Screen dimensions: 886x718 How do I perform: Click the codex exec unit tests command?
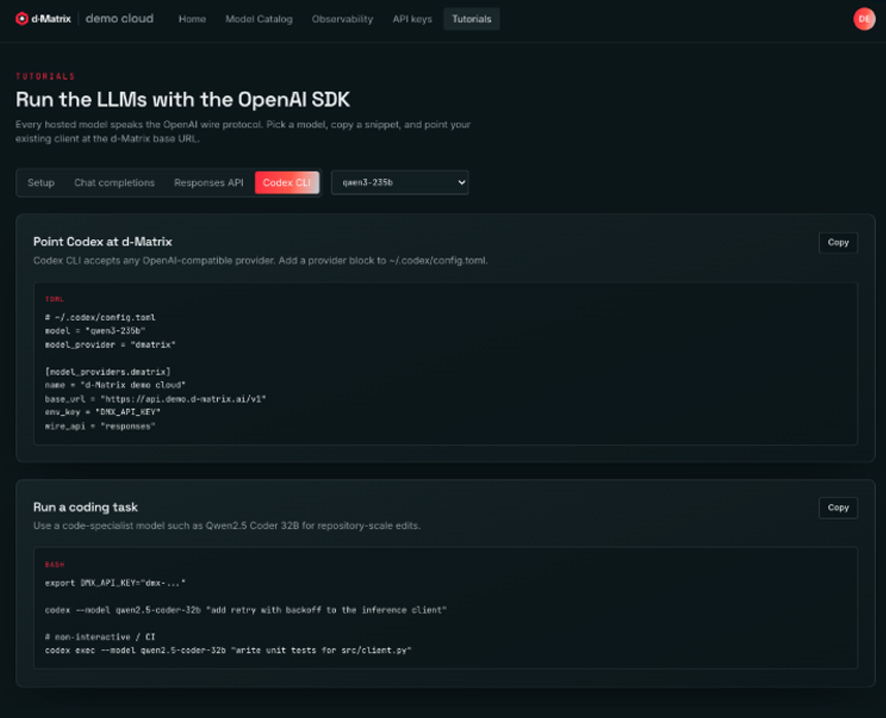(228, 650)
